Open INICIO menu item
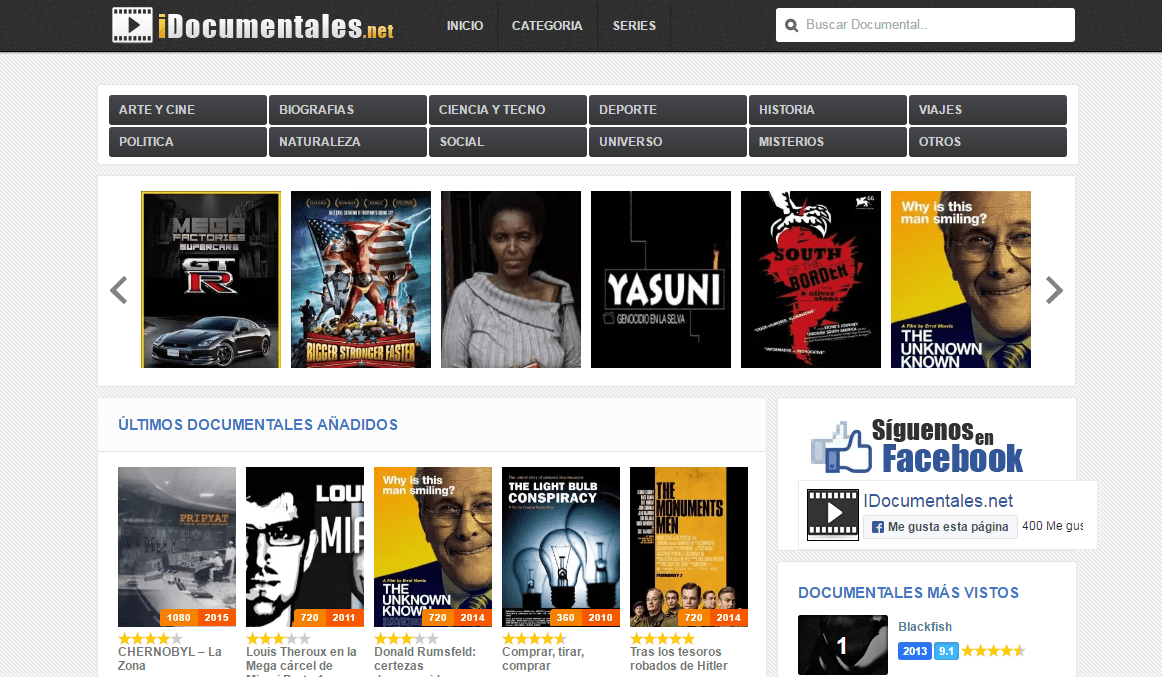 coord(465,26)
